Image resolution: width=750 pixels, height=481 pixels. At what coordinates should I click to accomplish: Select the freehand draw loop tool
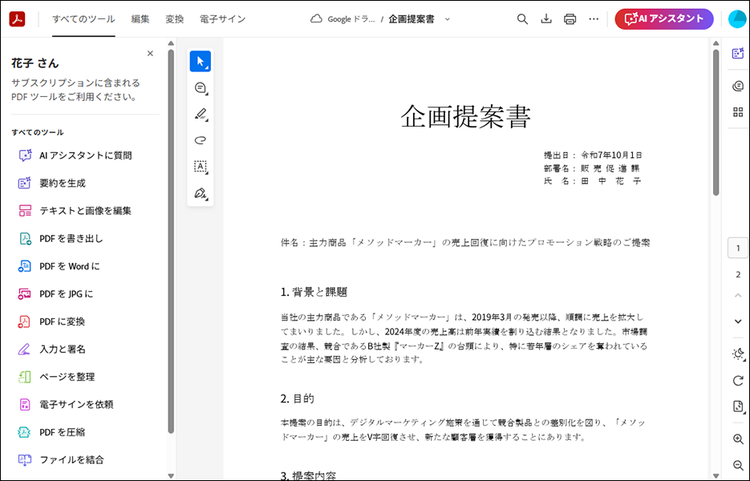[200, 140]
